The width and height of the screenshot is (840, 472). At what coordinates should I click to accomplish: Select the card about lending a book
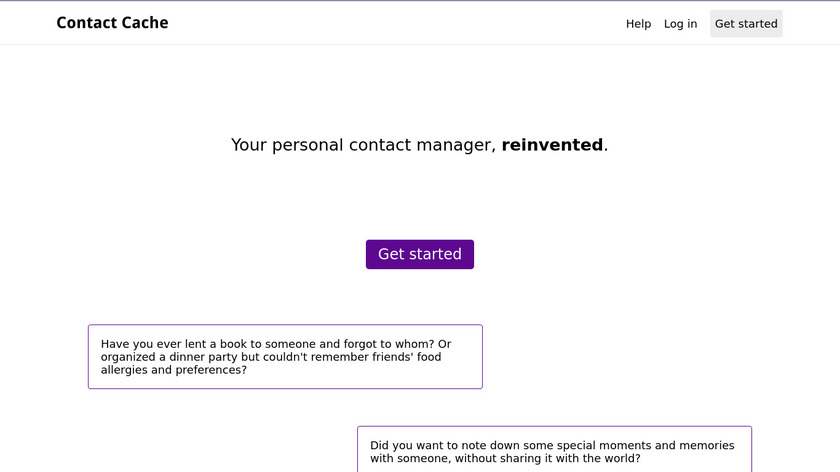285,357
